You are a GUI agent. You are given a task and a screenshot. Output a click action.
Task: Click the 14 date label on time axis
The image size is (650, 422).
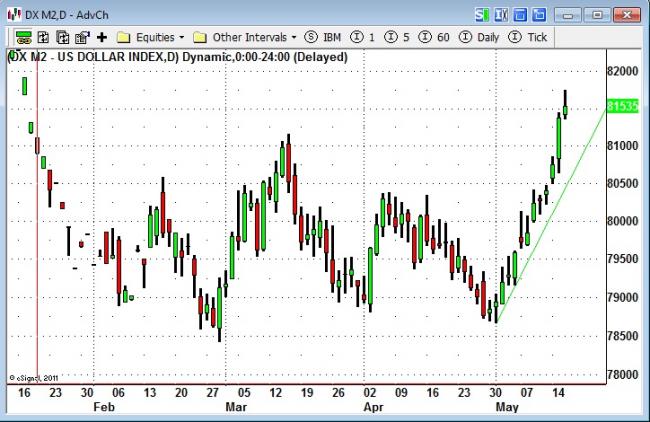click(x=558, y=393)
